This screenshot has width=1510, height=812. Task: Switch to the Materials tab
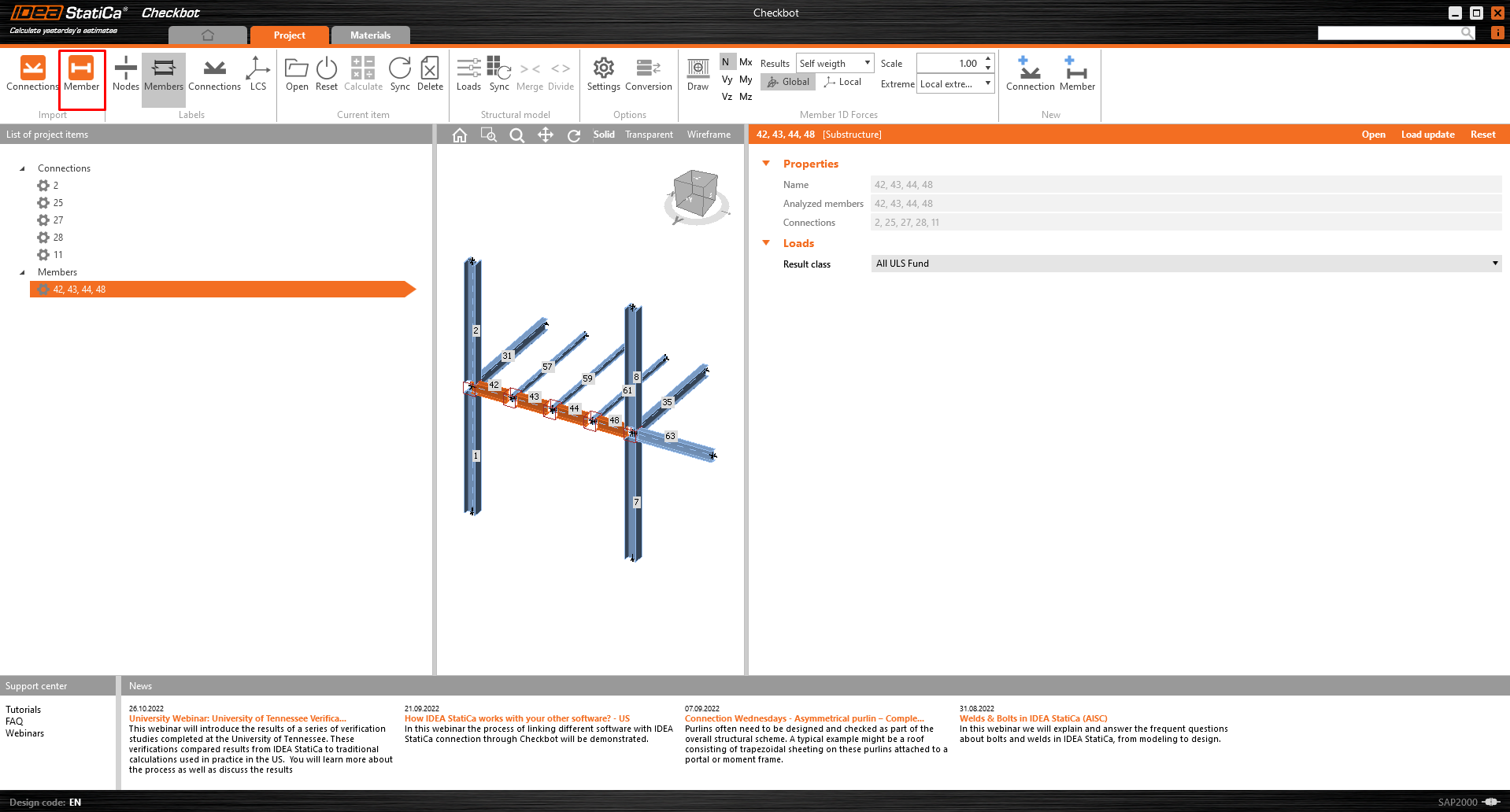(x=370, y=35)
